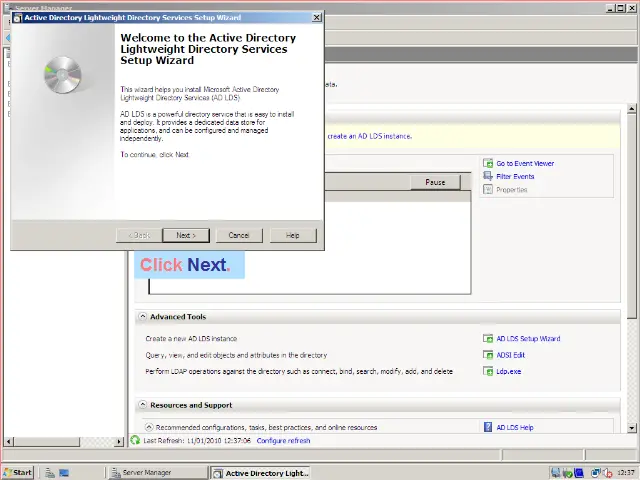Image resolution: width=640 pixels, height=480 pixels.
Task: Open the Filter Events link
Action: click(x=515, y=176)
